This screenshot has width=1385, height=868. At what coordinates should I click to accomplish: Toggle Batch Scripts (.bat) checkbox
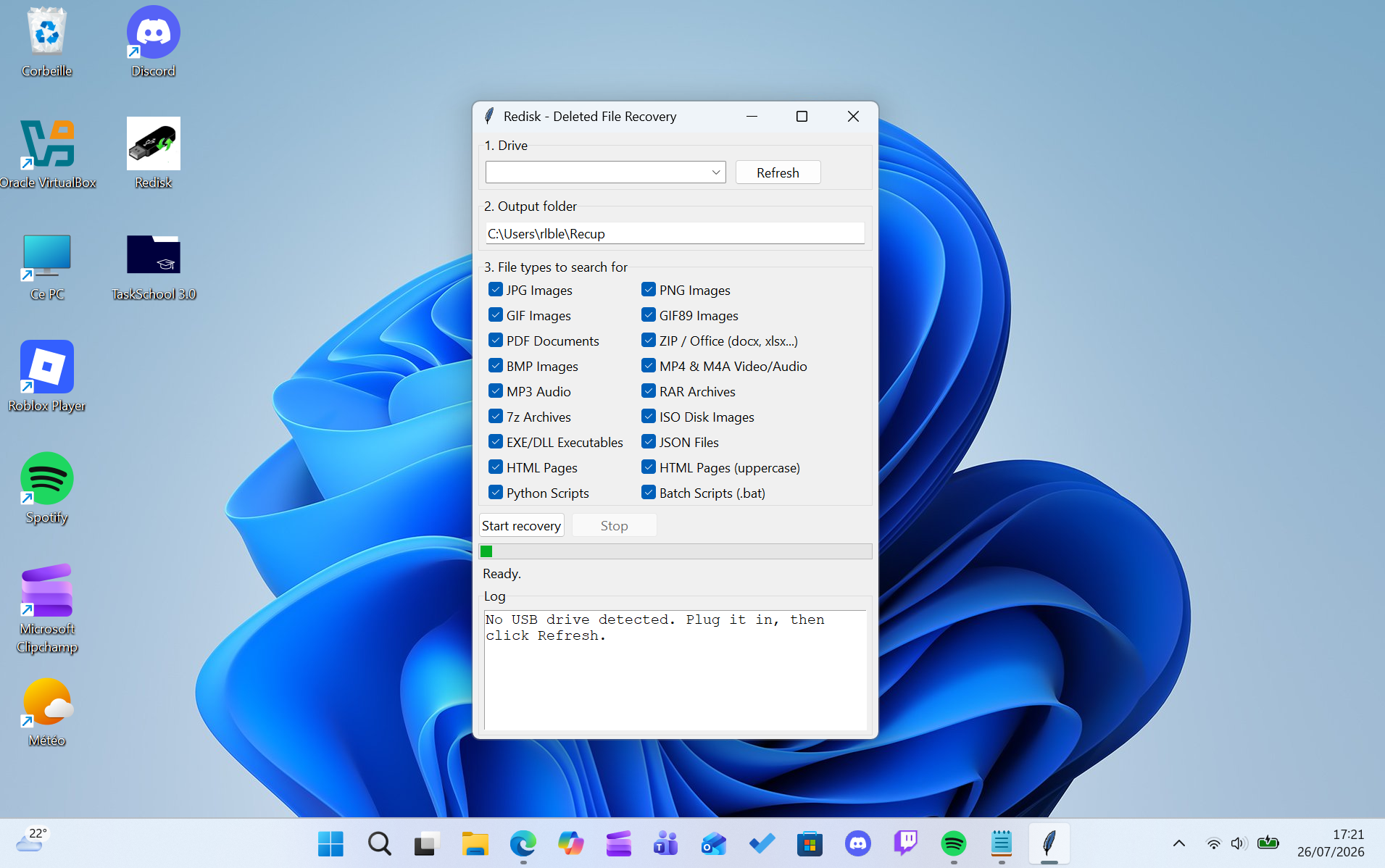[x=649, y=493]
